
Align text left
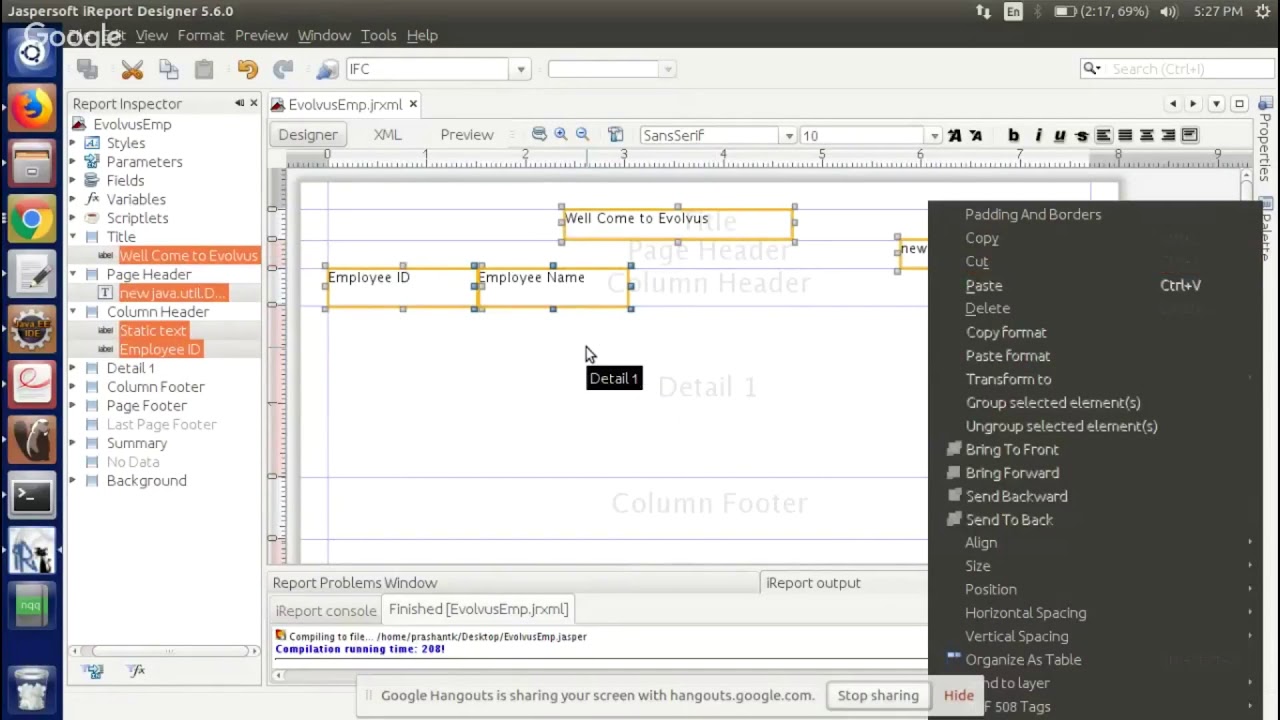[1103, 135]
